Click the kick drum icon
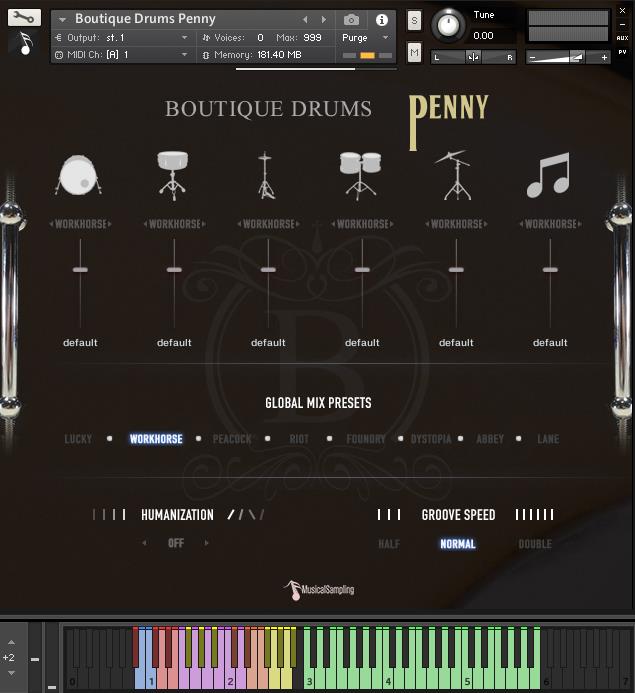Image resolution: width=635 pixels, height=693 pixels. (x=78, y=176)
